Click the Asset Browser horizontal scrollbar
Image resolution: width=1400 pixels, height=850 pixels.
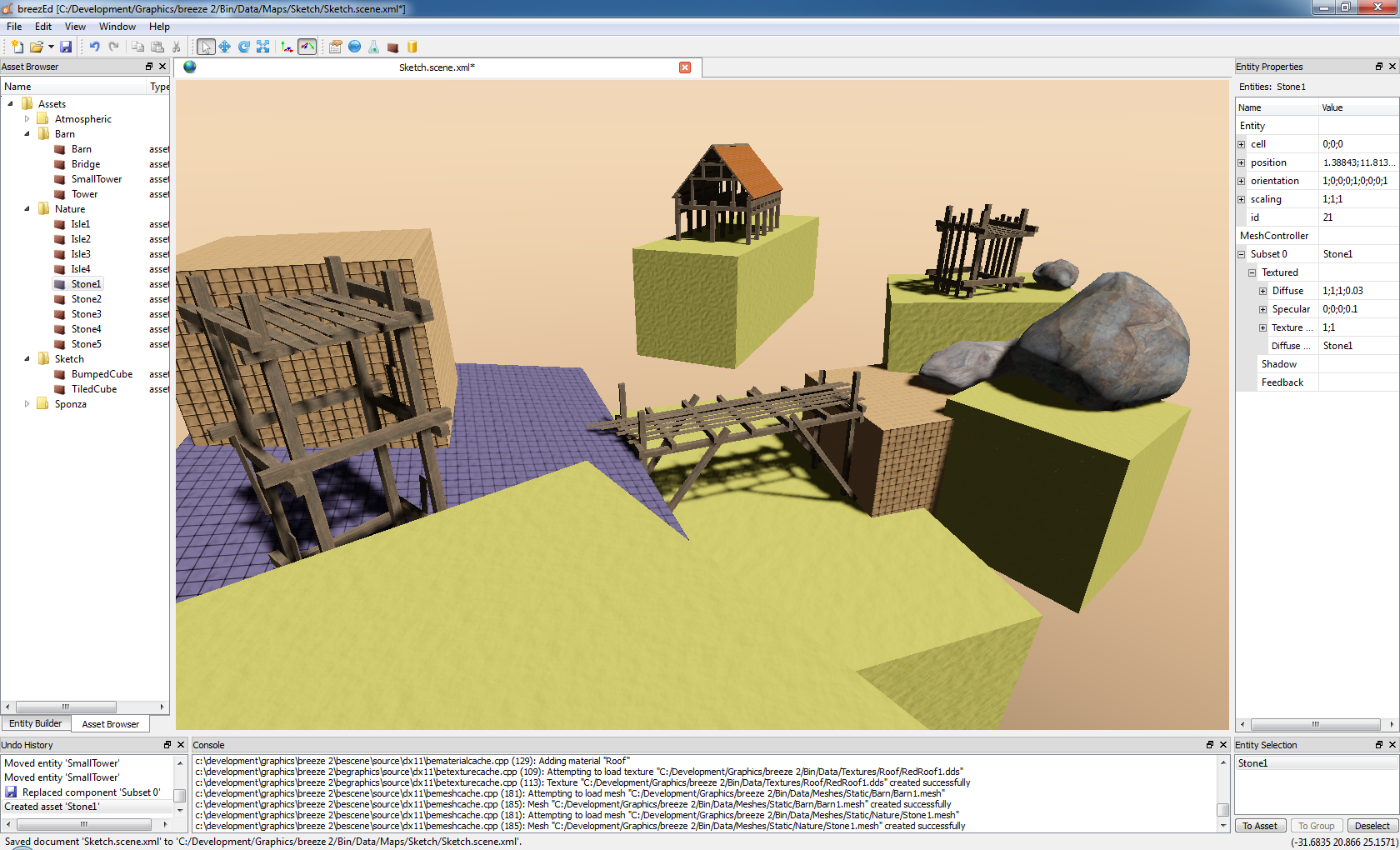(x=65, y=707)
